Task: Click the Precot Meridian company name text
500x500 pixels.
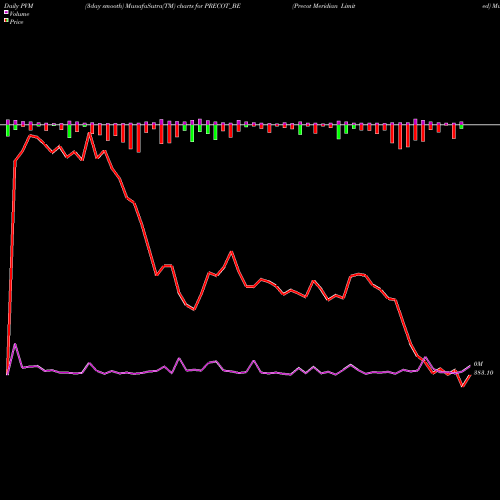Action: (324, 6)
